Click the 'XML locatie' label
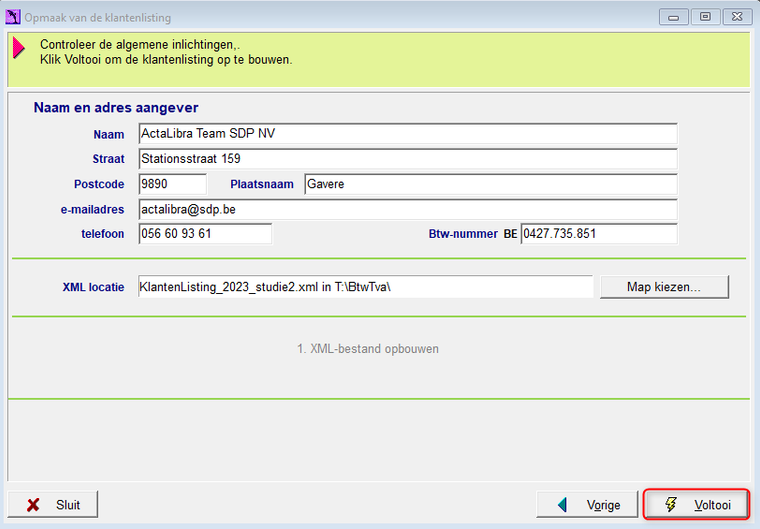The height and width of the screenshot is (529, 760). 93,287
